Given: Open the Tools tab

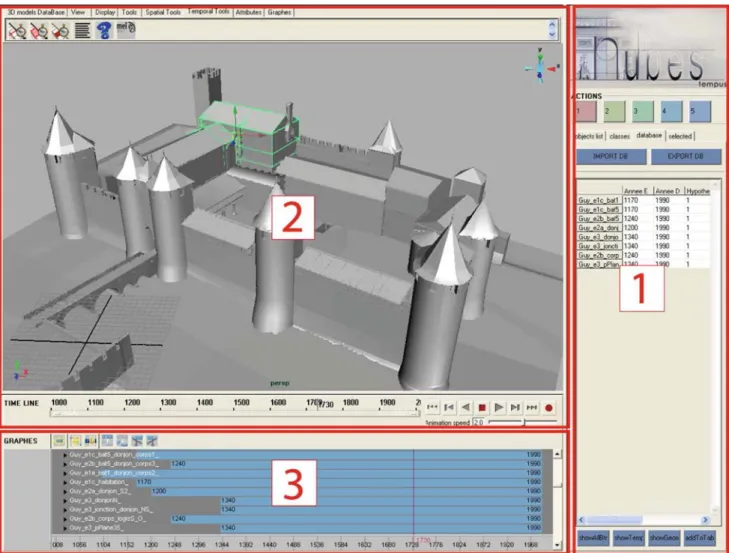Looking at the screenshot, I should [129, 13].
